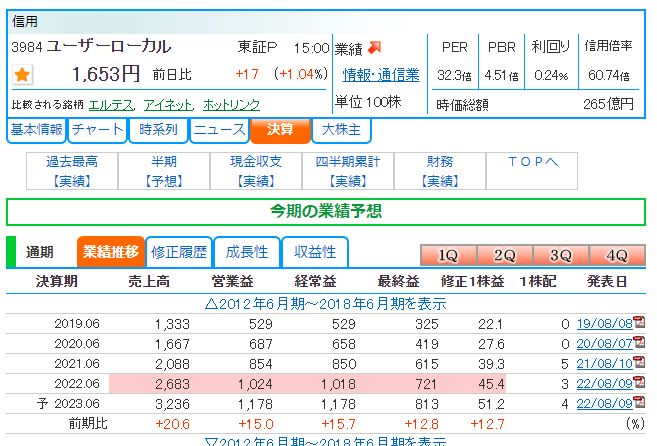Open PDF icon in the 予 2023.06 row
Screen dimensions: 657x446
pos(639,402)
